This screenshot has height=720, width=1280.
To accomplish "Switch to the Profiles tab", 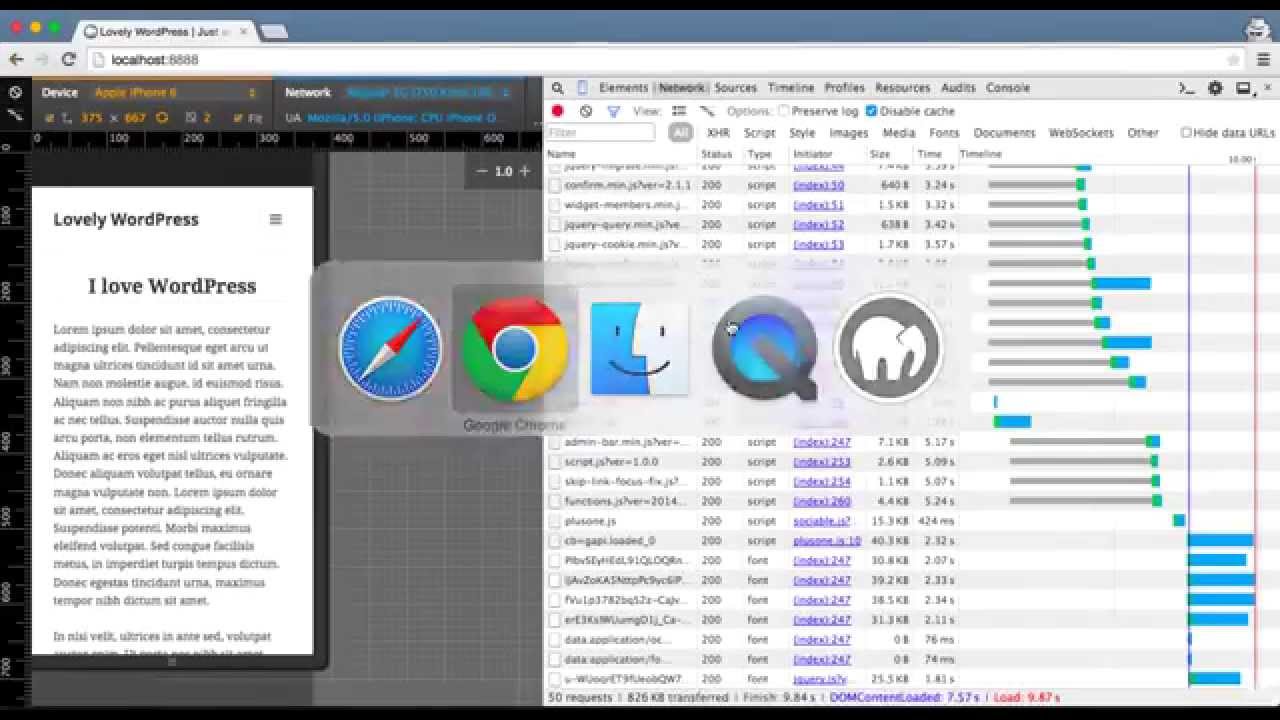I will pyautogui.click(x=844, y=88).
